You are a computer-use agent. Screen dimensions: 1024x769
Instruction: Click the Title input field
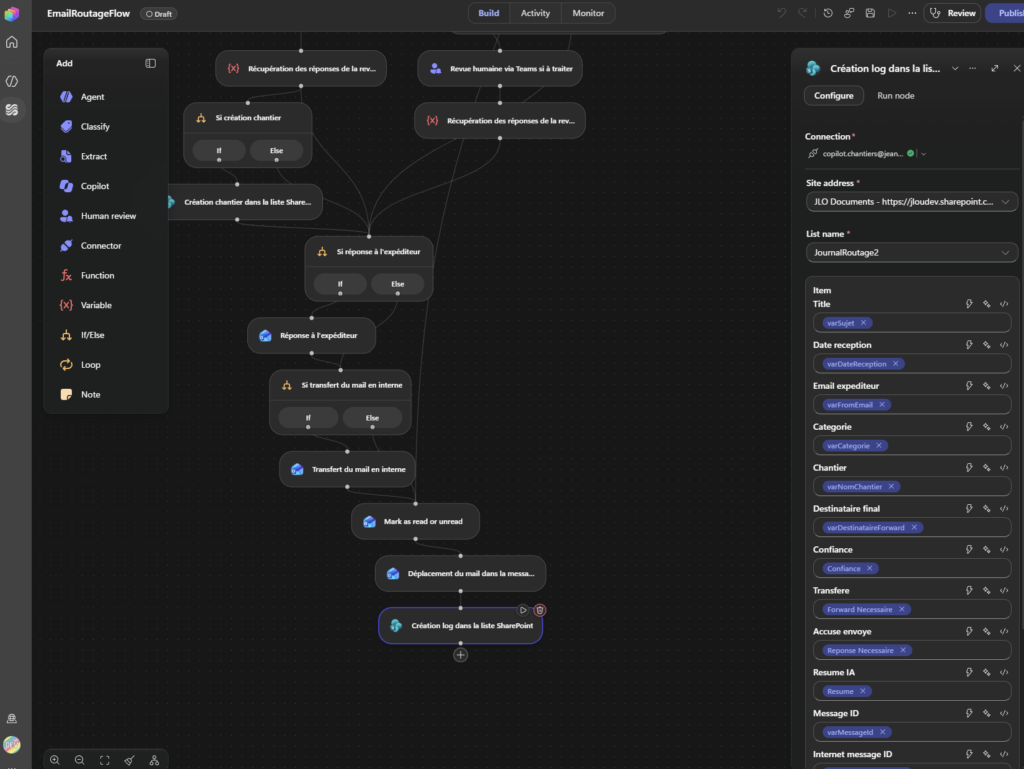coord(912,322)
